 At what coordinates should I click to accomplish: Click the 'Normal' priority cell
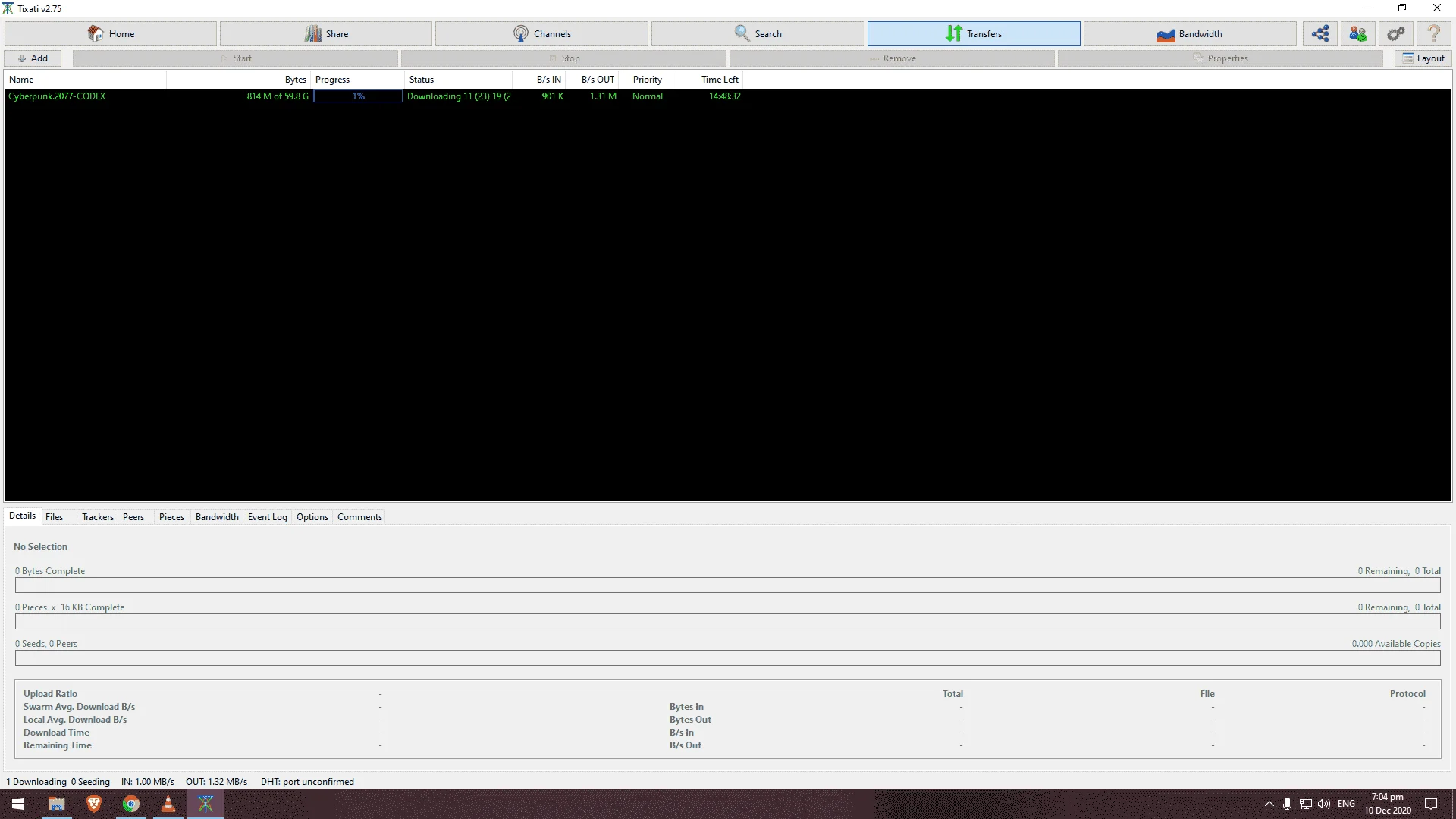648,96
